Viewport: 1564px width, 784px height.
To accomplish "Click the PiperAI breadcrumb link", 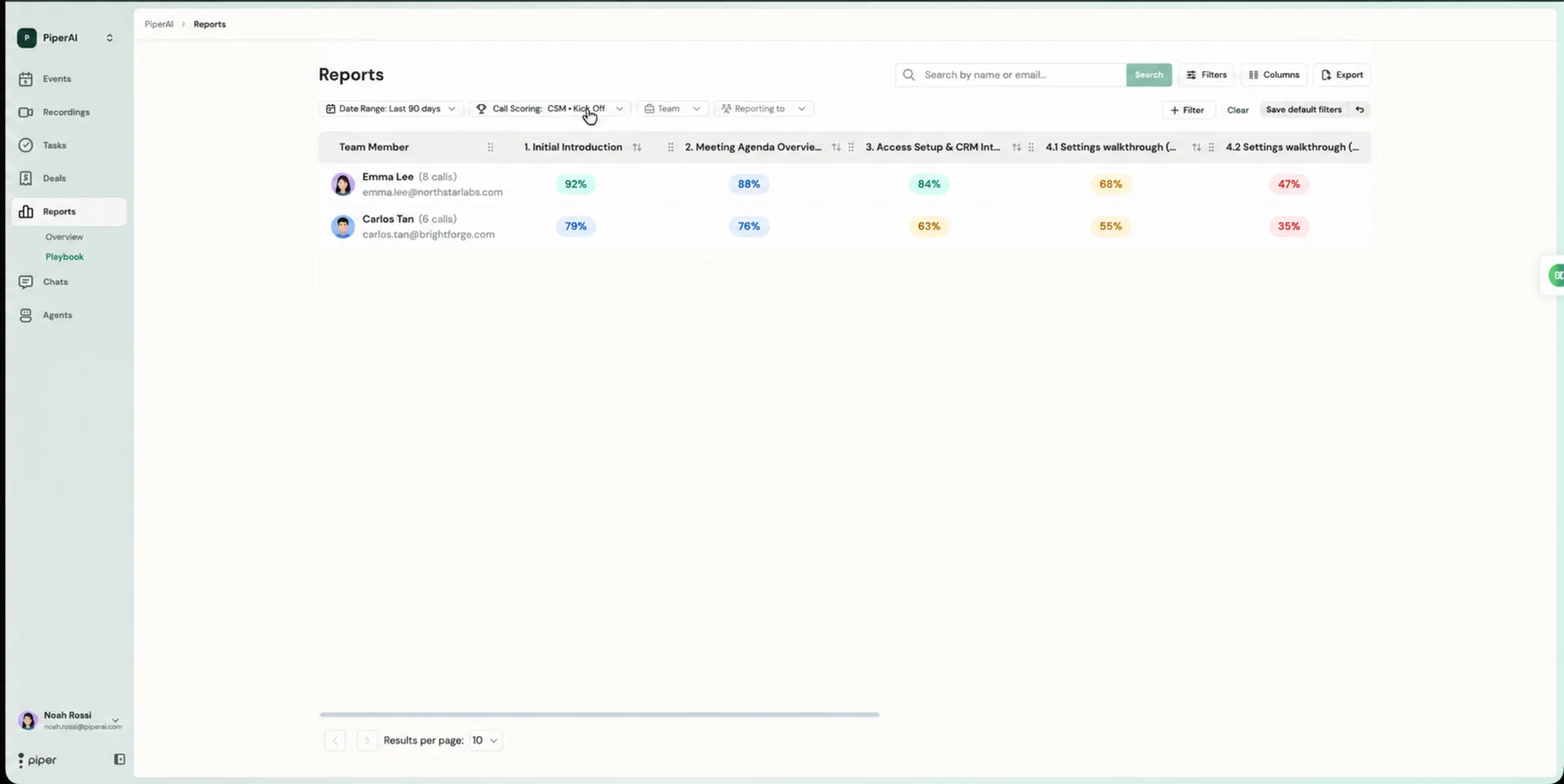I will (x=159, y=24).
